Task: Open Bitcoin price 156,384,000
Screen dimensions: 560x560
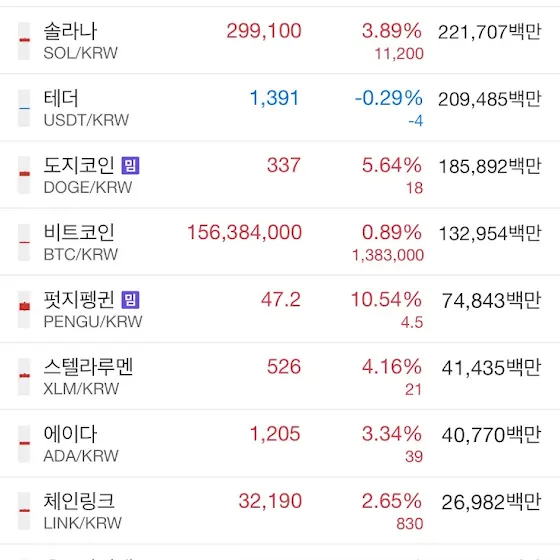Action: pos(245,232)
